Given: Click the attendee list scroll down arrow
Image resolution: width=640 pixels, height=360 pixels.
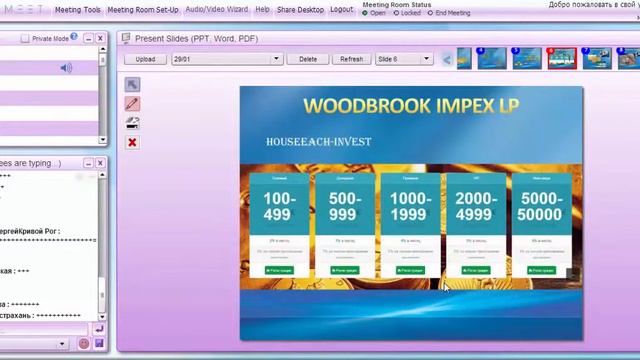Looking at the screenshot, I should (x=103, y=140).
